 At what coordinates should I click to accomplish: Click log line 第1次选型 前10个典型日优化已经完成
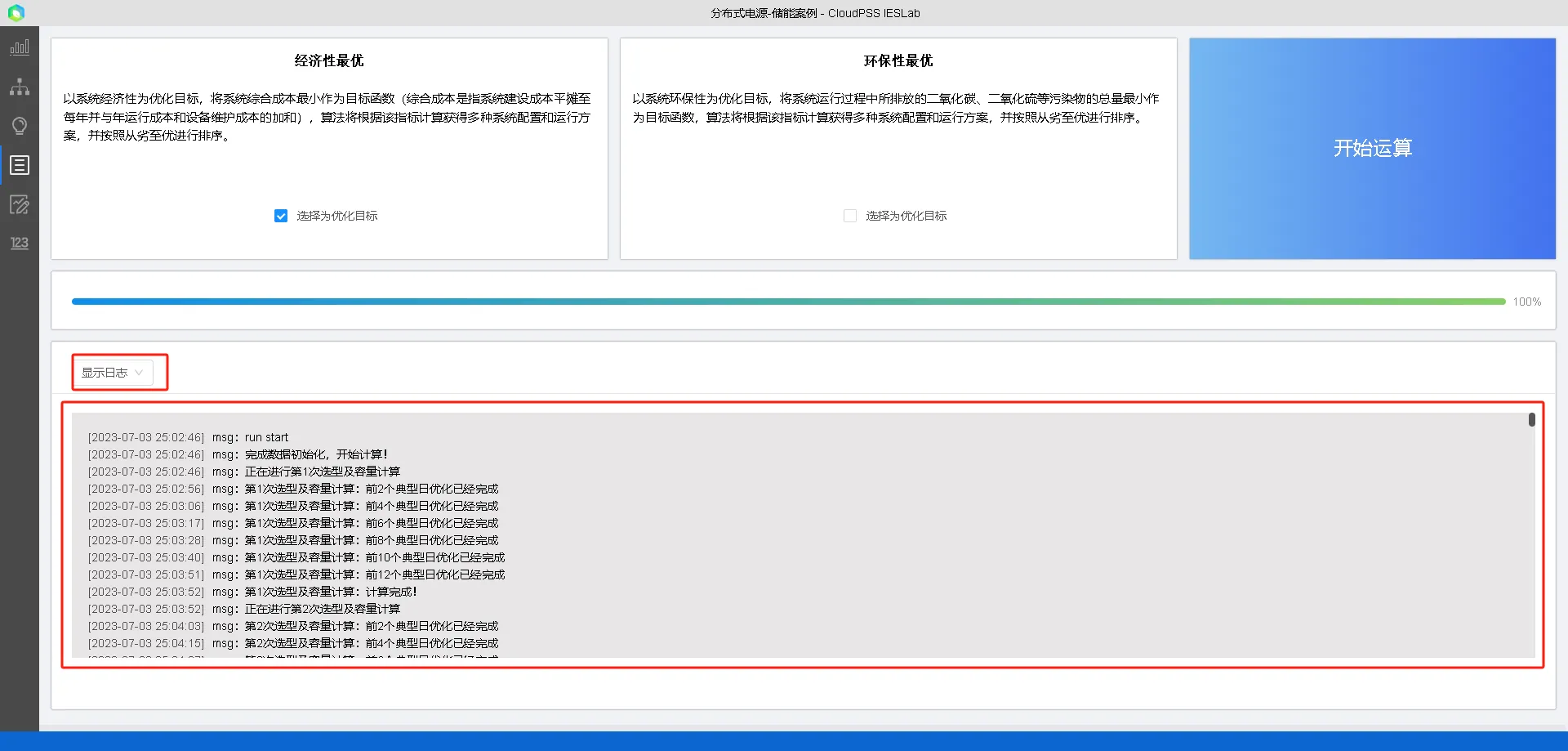pyautogui.click(x=296, y=557)
